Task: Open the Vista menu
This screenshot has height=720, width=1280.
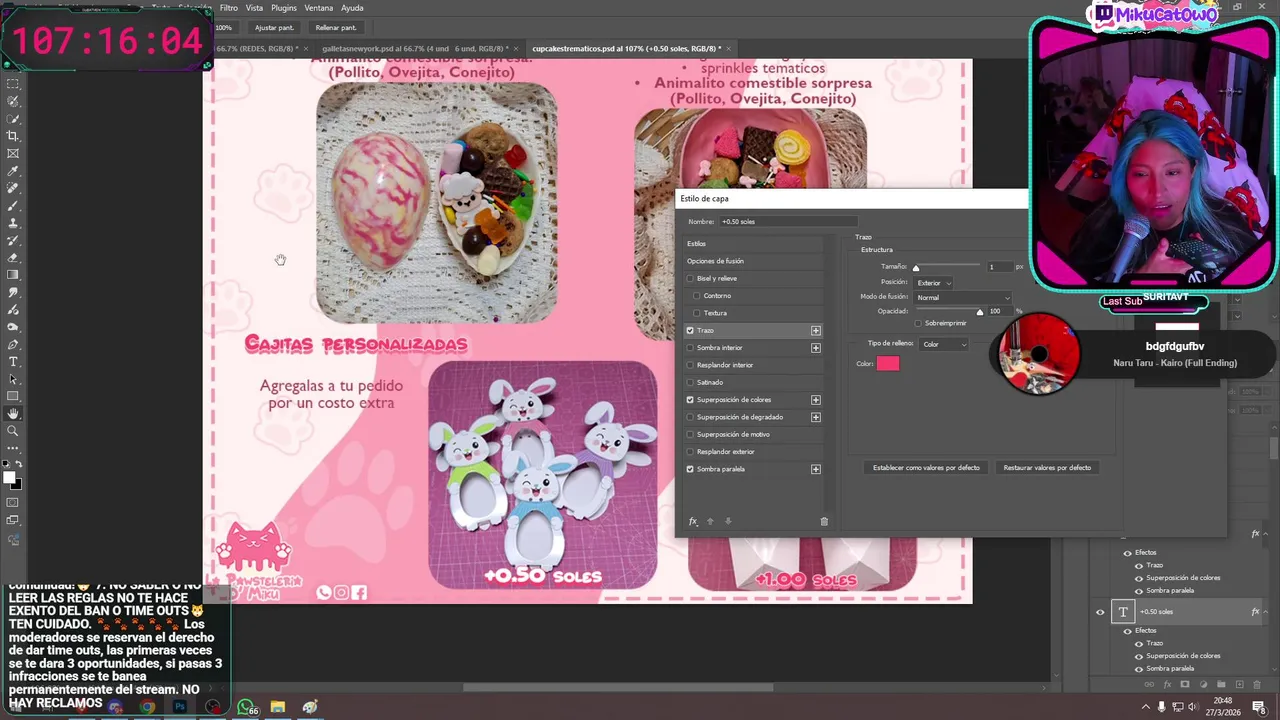Action: click(x=255, y=8)
